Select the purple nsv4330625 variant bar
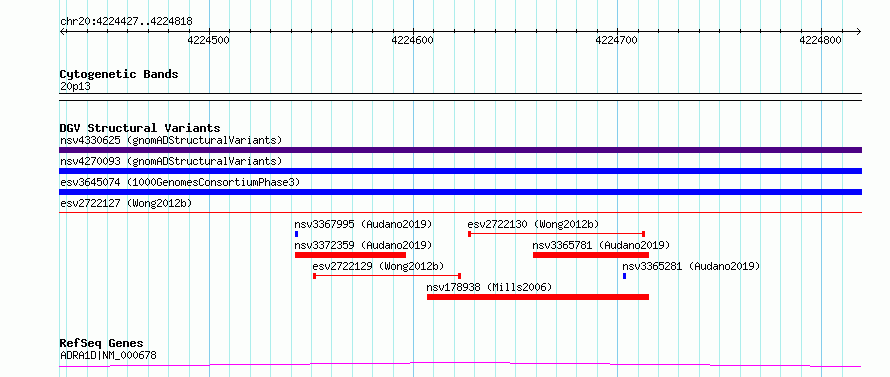 [x=460, y=150]
